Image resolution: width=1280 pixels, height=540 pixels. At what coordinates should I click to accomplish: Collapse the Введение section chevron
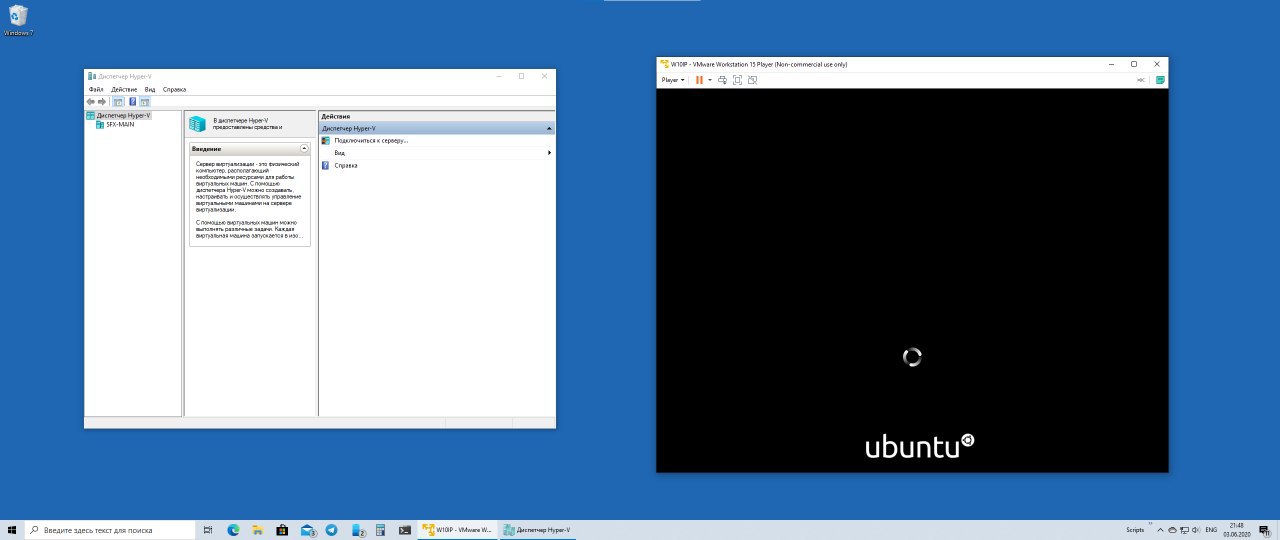(304, 148)
